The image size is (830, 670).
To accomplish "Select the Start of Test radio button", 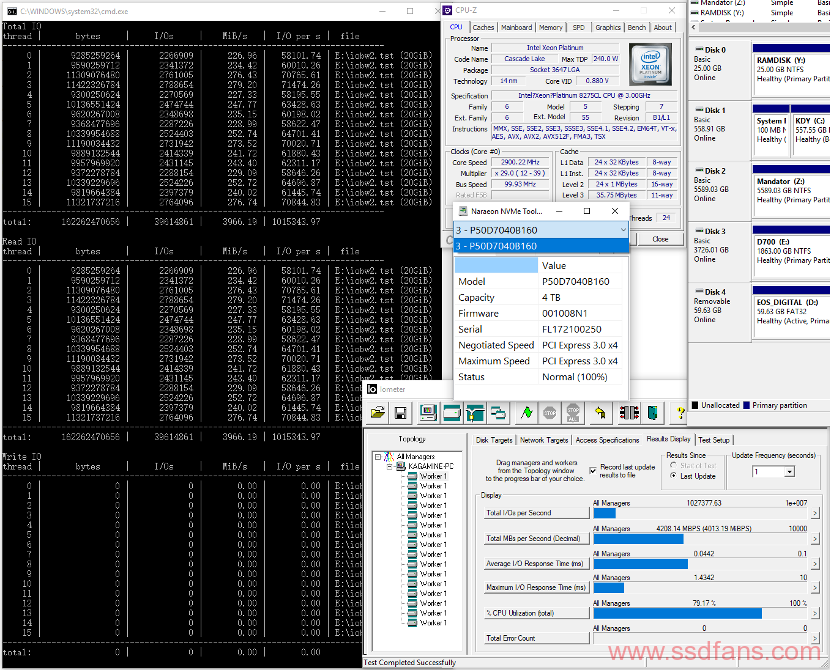I will point(673,465).
